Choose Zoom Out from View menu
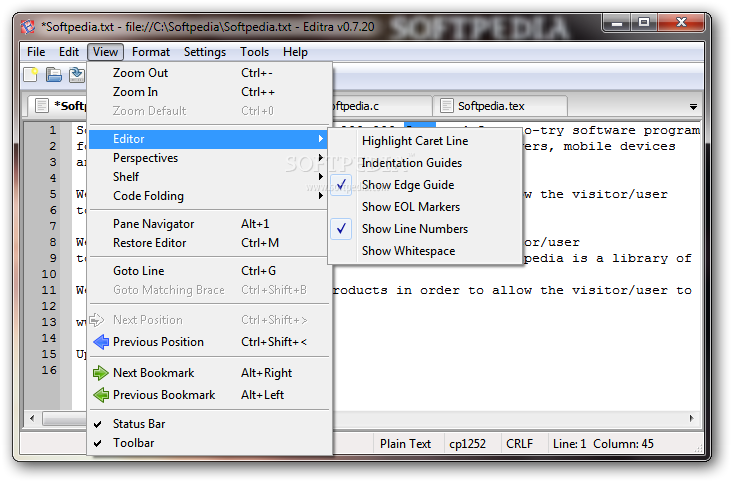Viewport: 732px width, 482px height. [x=209, y=73]
